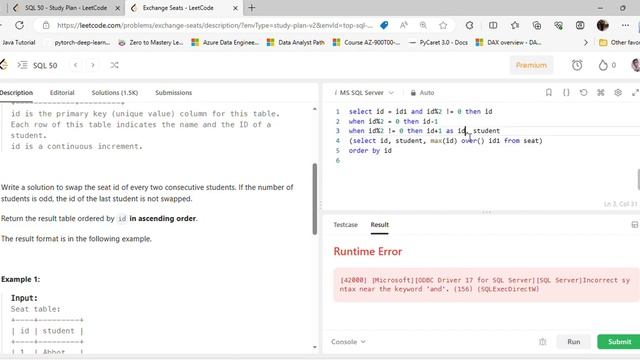The width and height of the screenshot is (640, 360).
Task: Click the site info lock icon
Action: click(46, 25)
